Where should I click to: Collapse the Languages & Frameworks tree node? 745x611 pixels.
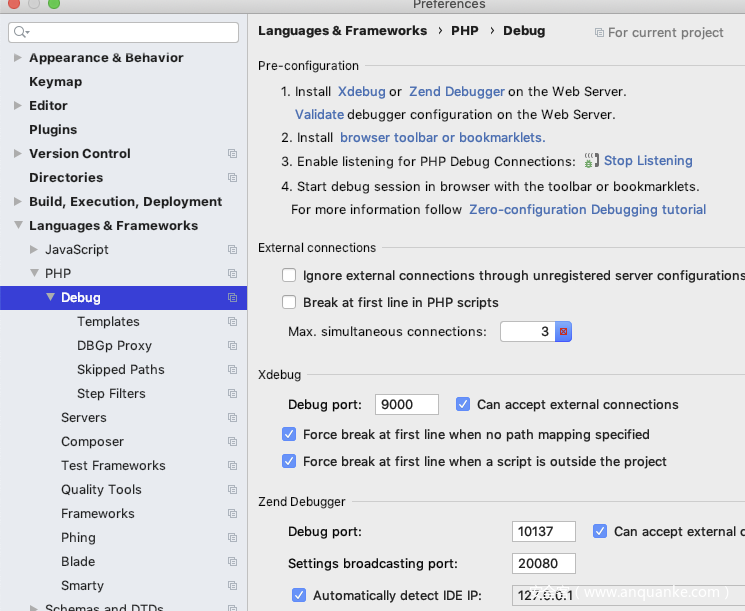[18, 226]
